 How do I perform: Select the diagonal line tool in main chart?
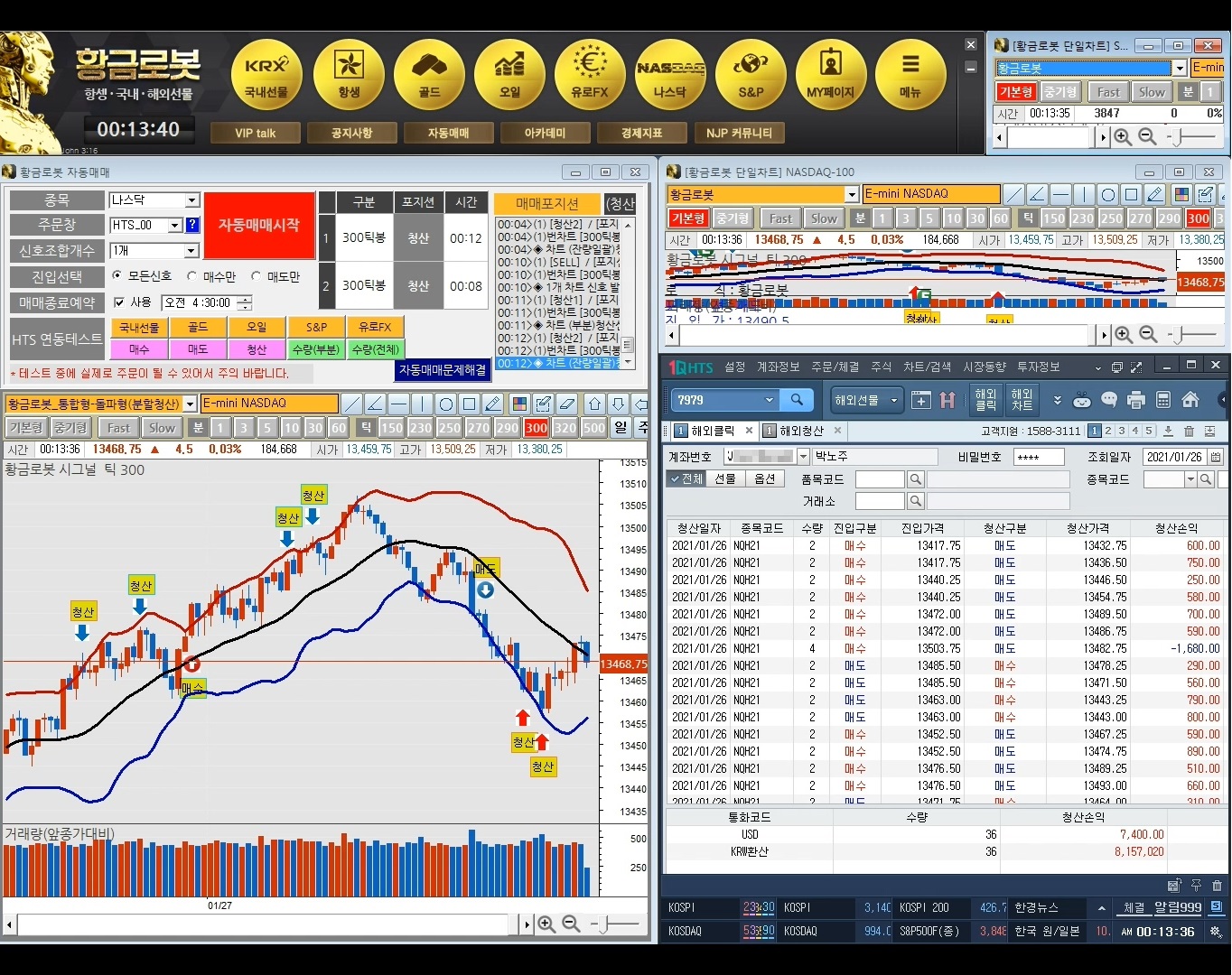click(x=351, y=404)
